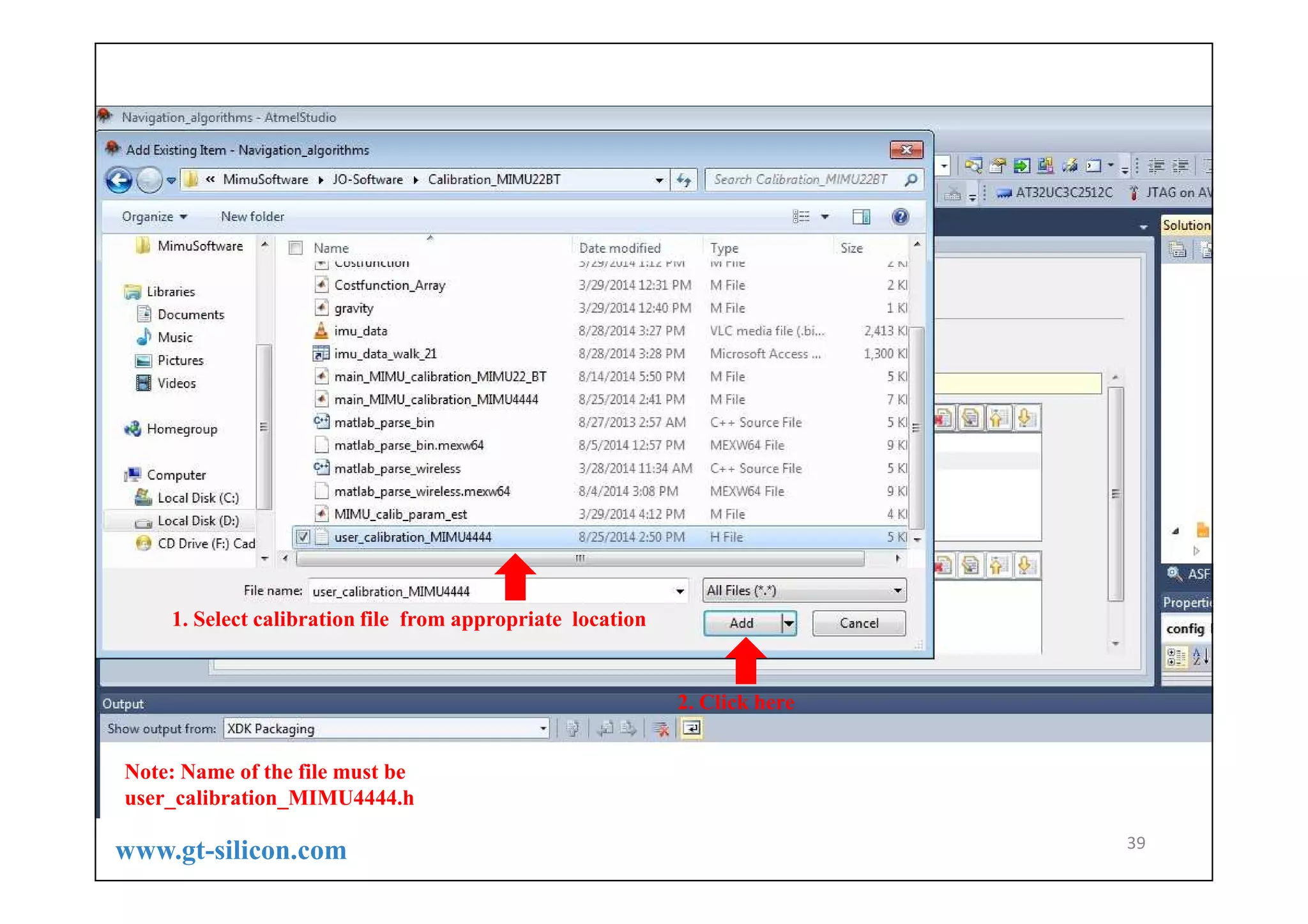Click the Add button
The height and width of the screenshot is (924, 1308).
[741, 623]
